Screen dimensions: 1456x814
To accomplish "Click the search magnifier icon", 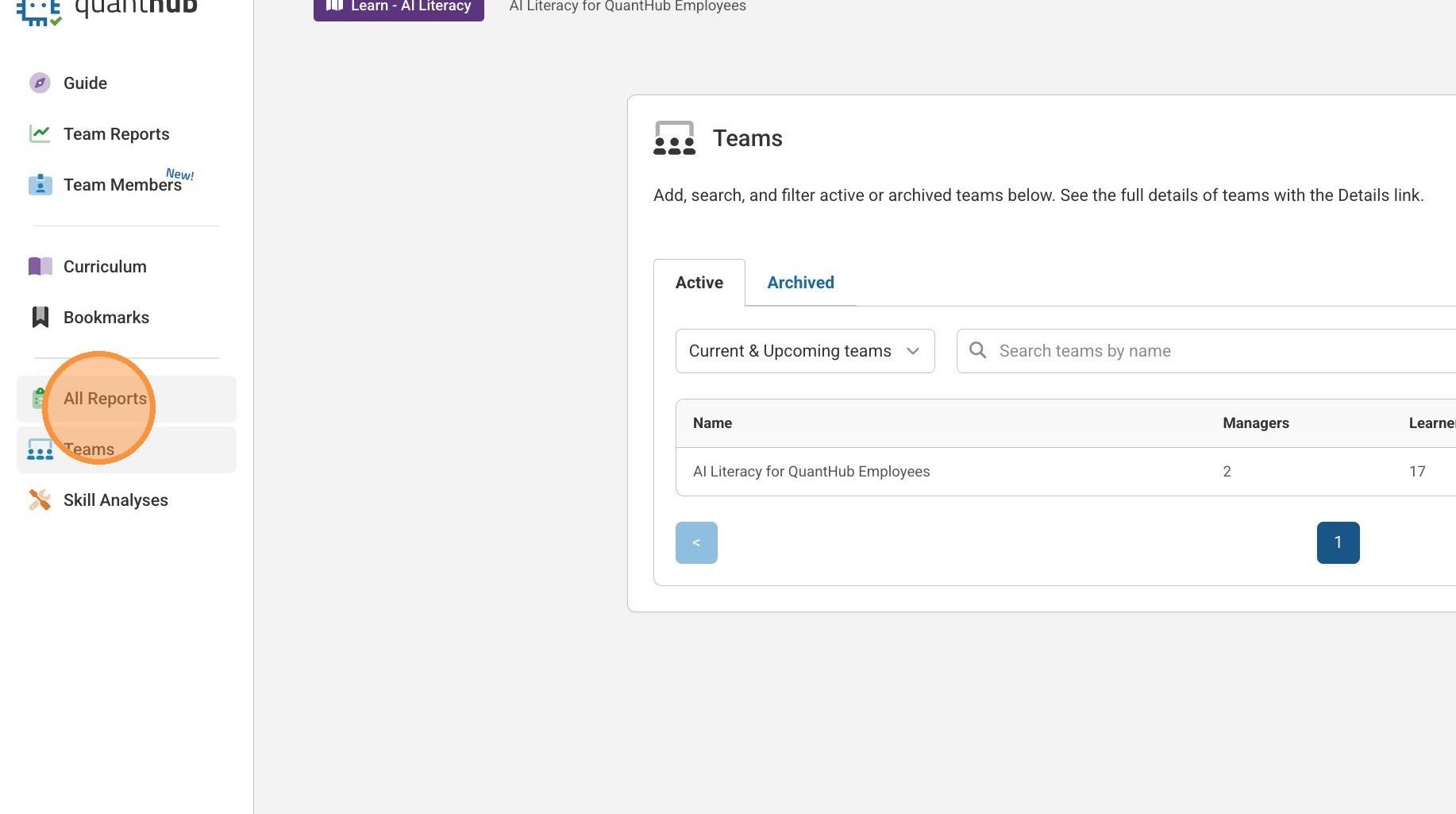I will 978,350.
